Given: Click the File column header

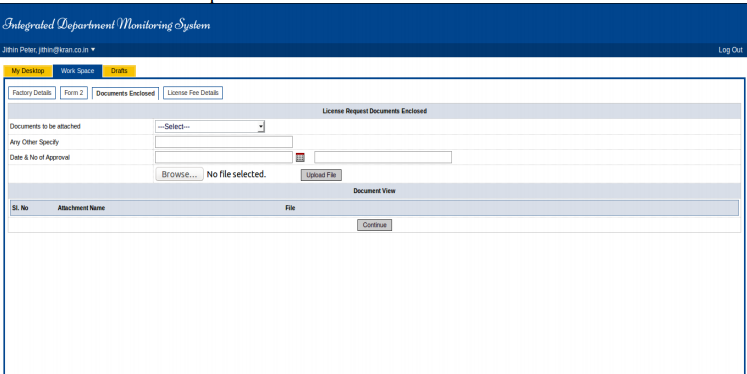Looking at the screenshot, I should 290,208.
